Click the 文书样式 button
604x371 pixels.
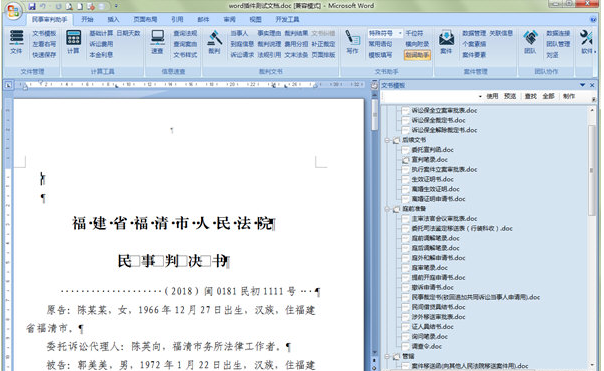185,55
